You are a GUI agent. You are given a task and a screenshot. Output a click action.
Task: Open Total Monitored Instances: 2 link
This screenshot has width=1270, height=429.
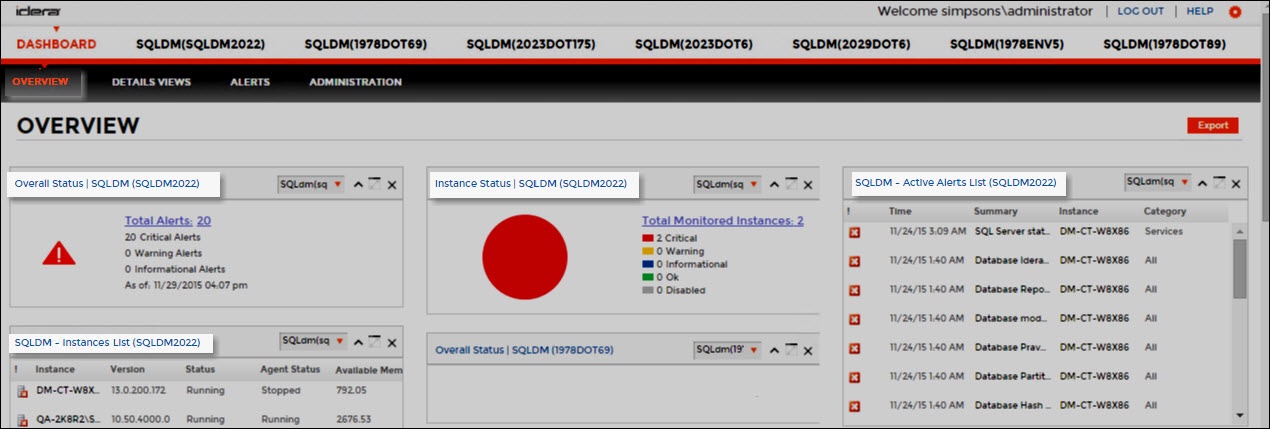coord(723,220)
